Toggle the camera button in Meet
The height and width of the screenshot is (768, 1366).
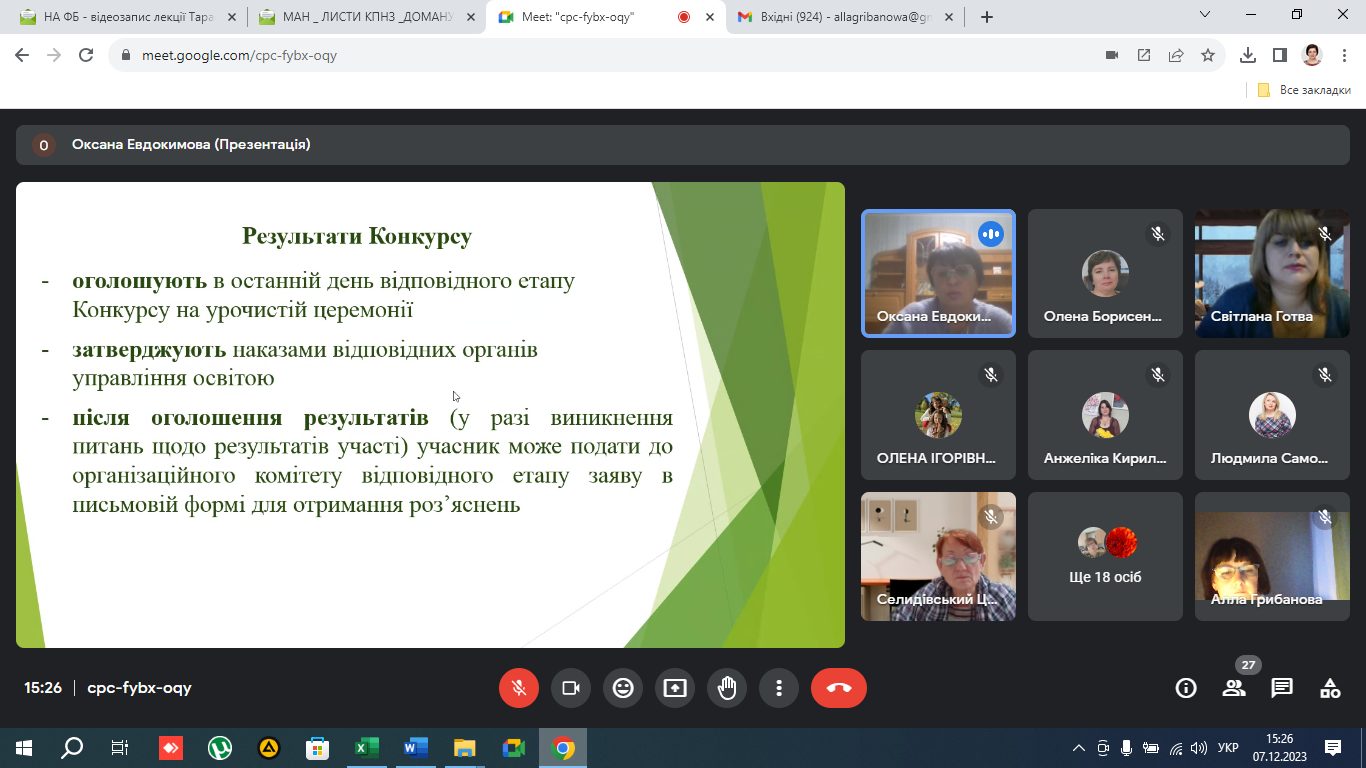pyautogui.click(x=571, y=688)
